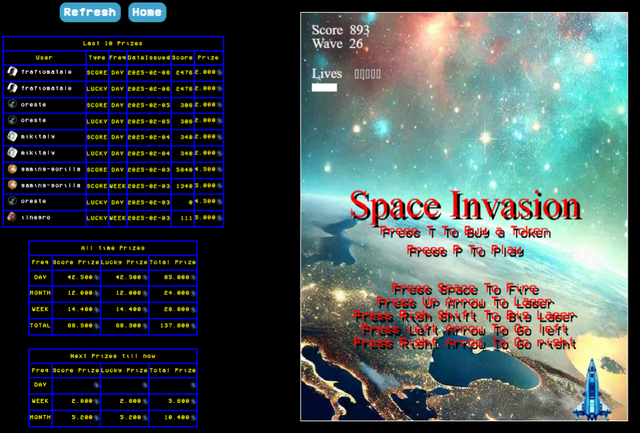Screen dimensions: 640x433
Task: Click token icon in All time DAY Lucky Prize
Action: click(x=144, y=278)
